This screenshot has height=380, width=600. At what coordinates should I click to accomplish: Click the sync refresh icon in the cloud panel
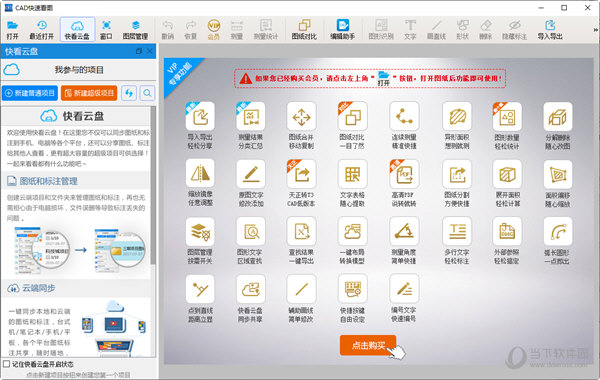(129, 93)
